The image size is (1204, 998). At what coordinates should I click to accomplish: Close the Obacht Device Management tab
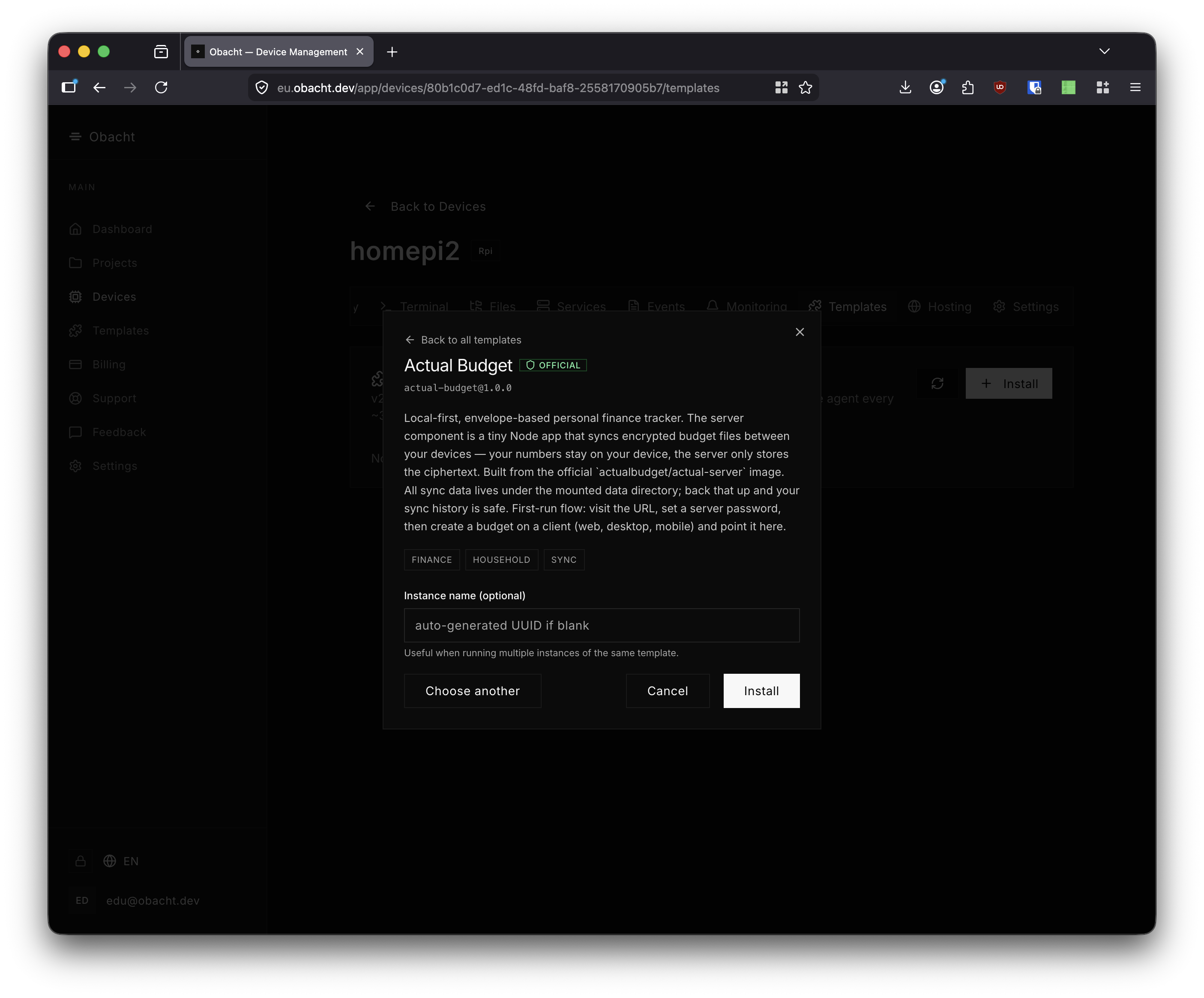tap(359, 51)
